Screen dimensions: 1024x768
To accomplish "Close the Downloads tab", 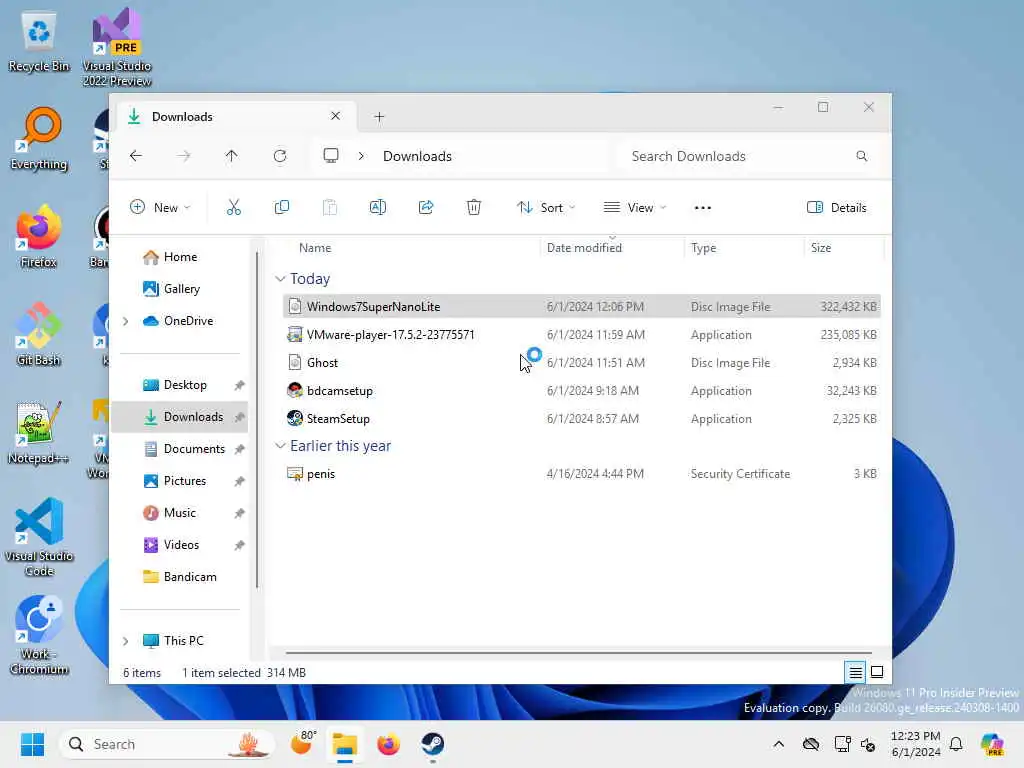I will 336,116.
